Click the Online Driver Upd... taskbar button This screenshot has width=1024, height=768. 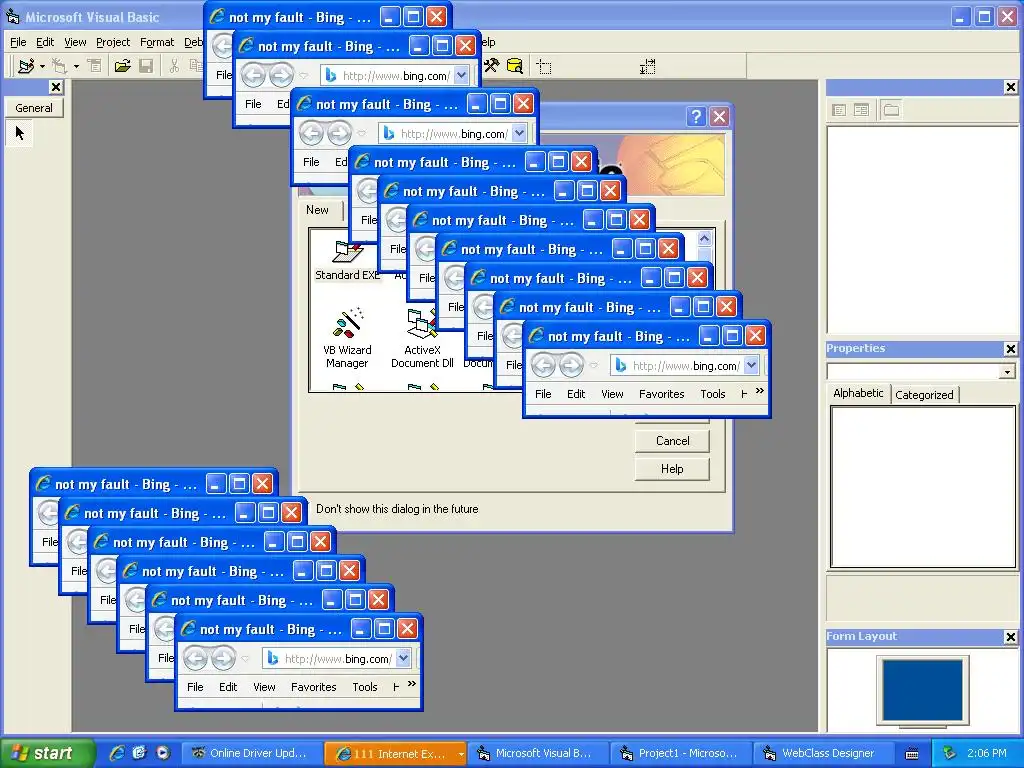[251, 753]
